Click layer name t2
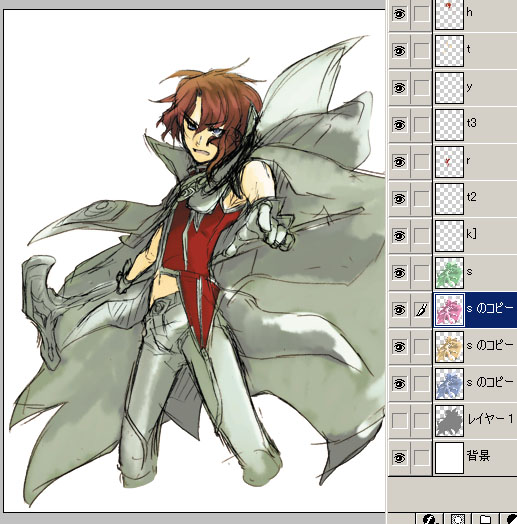 pyautogui.click(x=472, y=197)
